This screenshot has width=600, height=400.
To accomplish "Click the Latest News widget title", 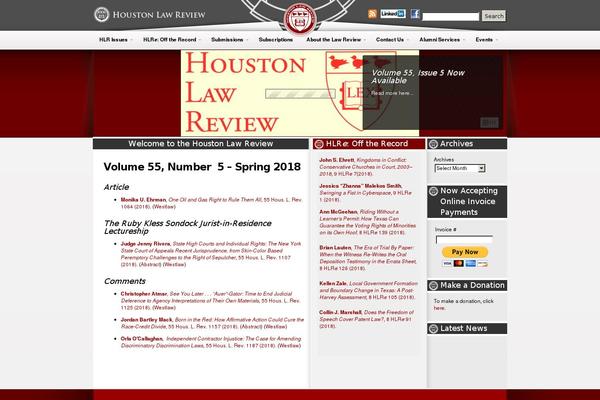I will [x=463, y=328].
